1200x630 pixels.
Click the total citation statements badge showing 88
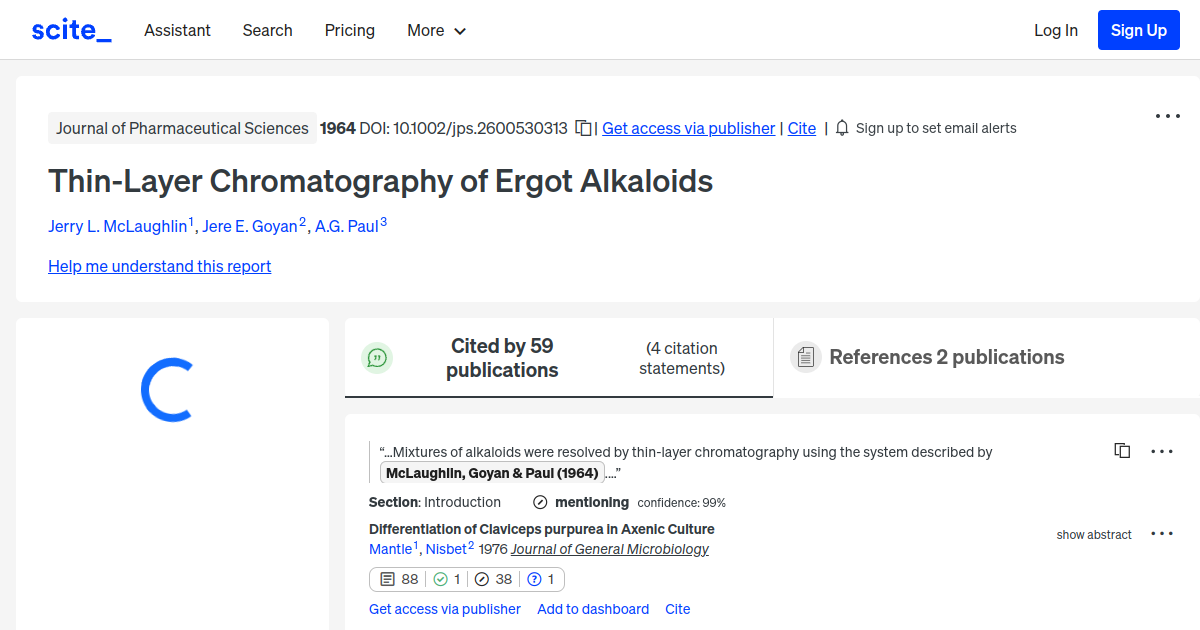coord(399,579)
